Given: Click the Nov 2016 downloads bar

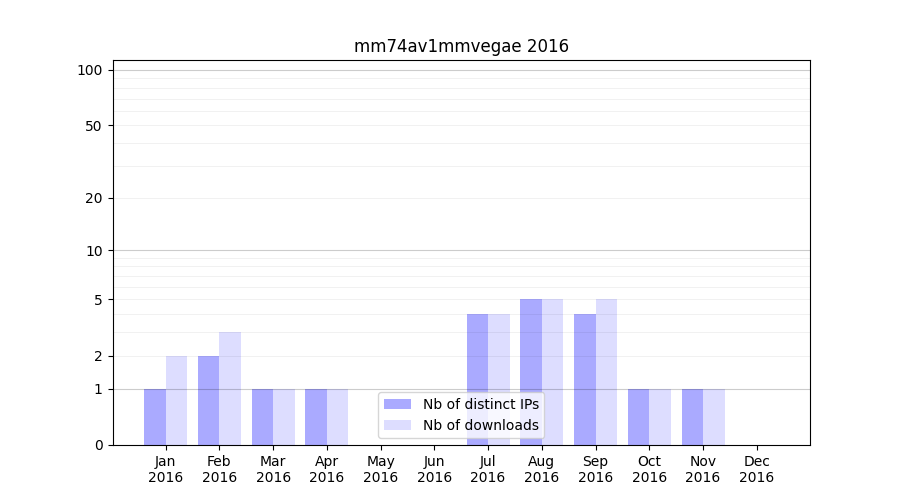Looking at the screenshot, I should pos(714,417).
